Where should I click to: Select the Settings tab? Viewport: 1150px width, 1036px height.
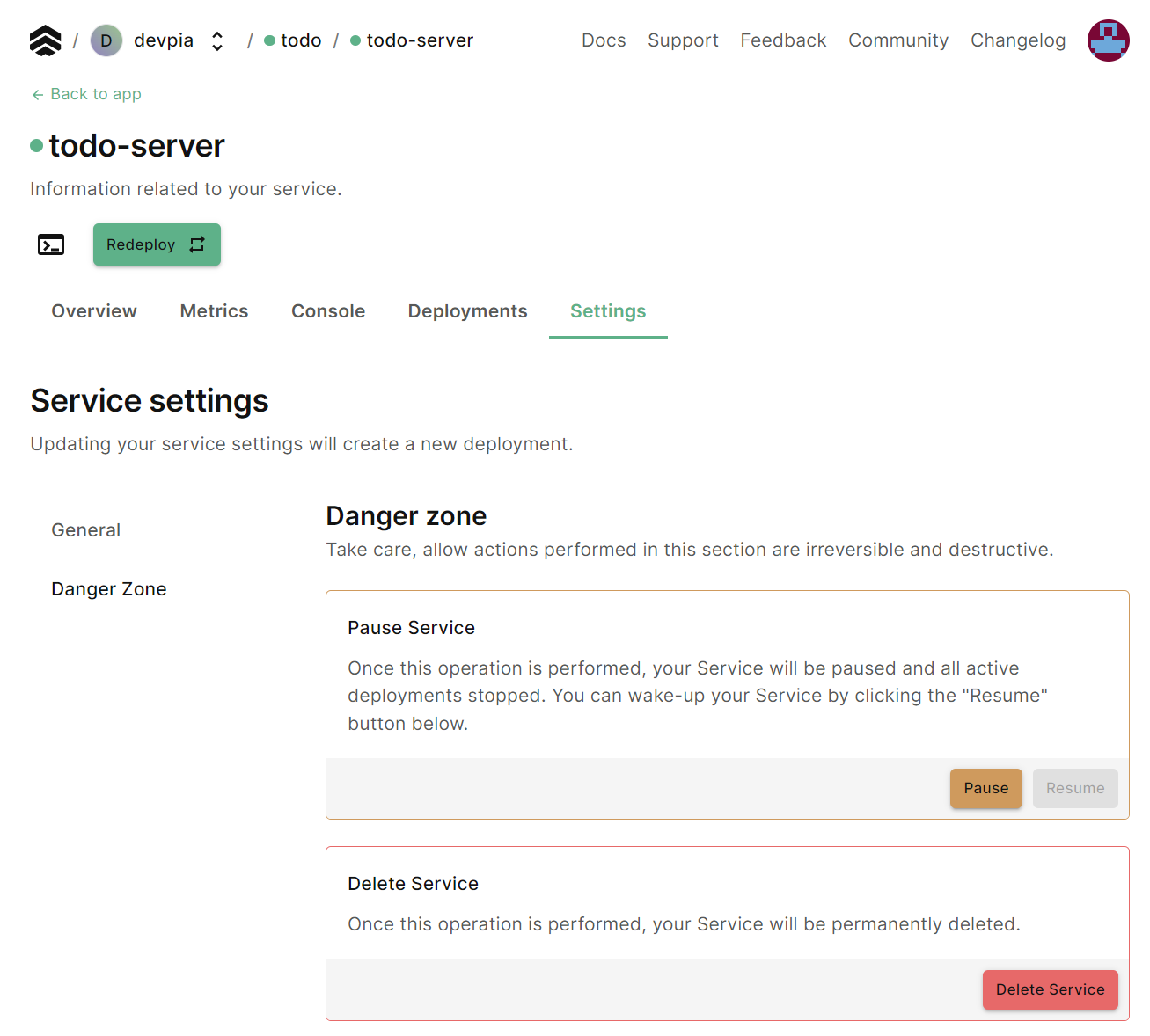point(608,311)
